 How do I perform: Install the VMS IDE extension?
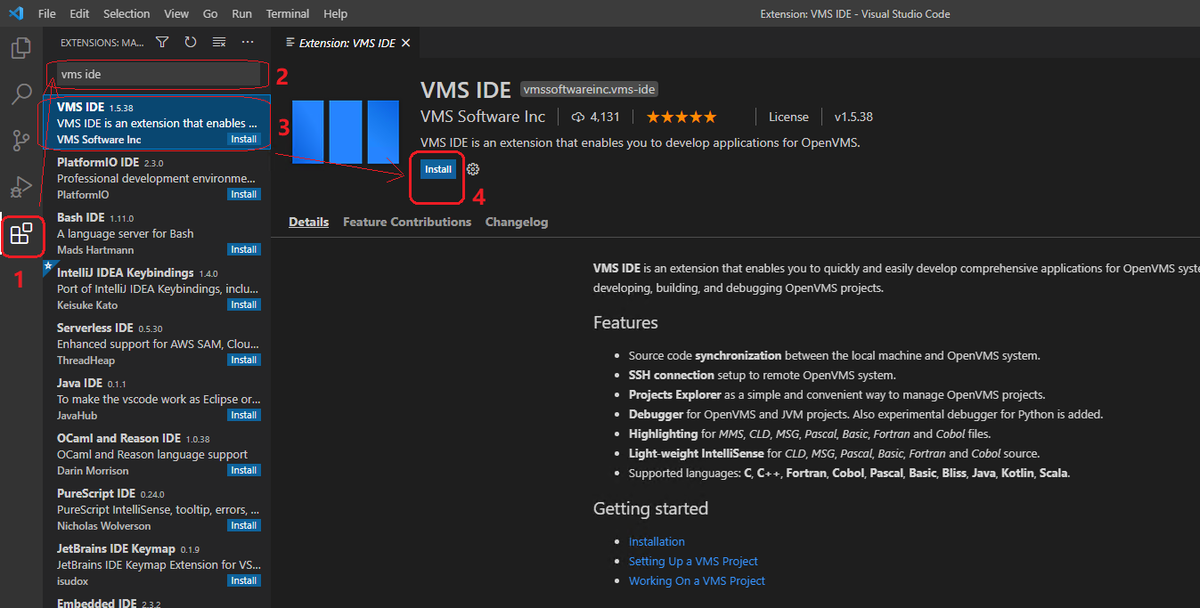click(437, 169)
